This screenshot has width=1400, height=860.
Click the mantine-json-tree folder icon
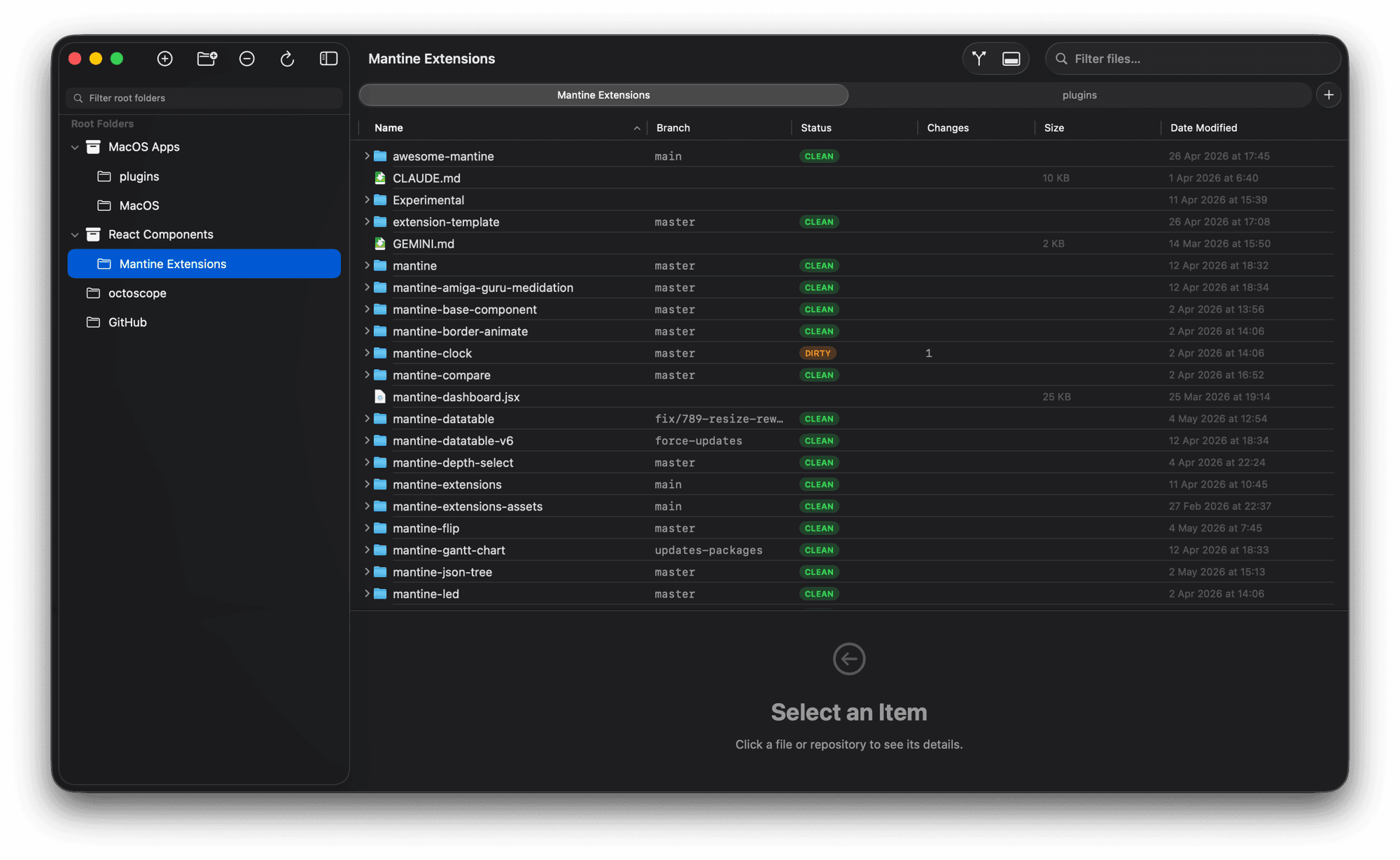[x=380, y=572]
